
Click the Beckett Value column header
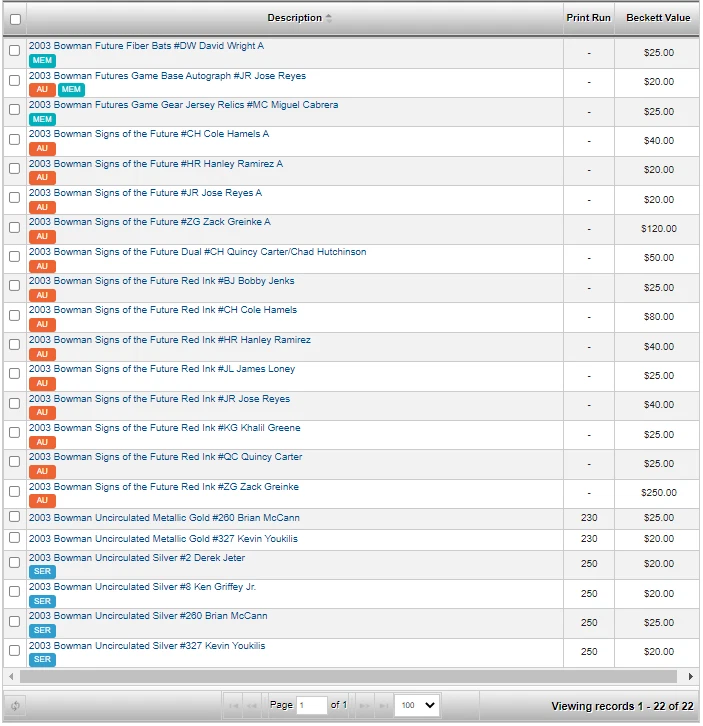[658, 18]
